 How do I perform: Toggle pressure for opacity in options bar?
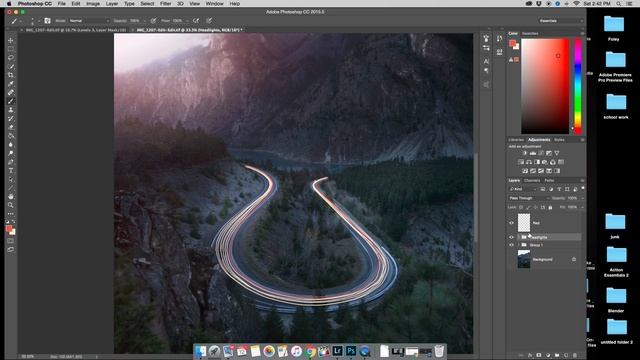[153, 20]
